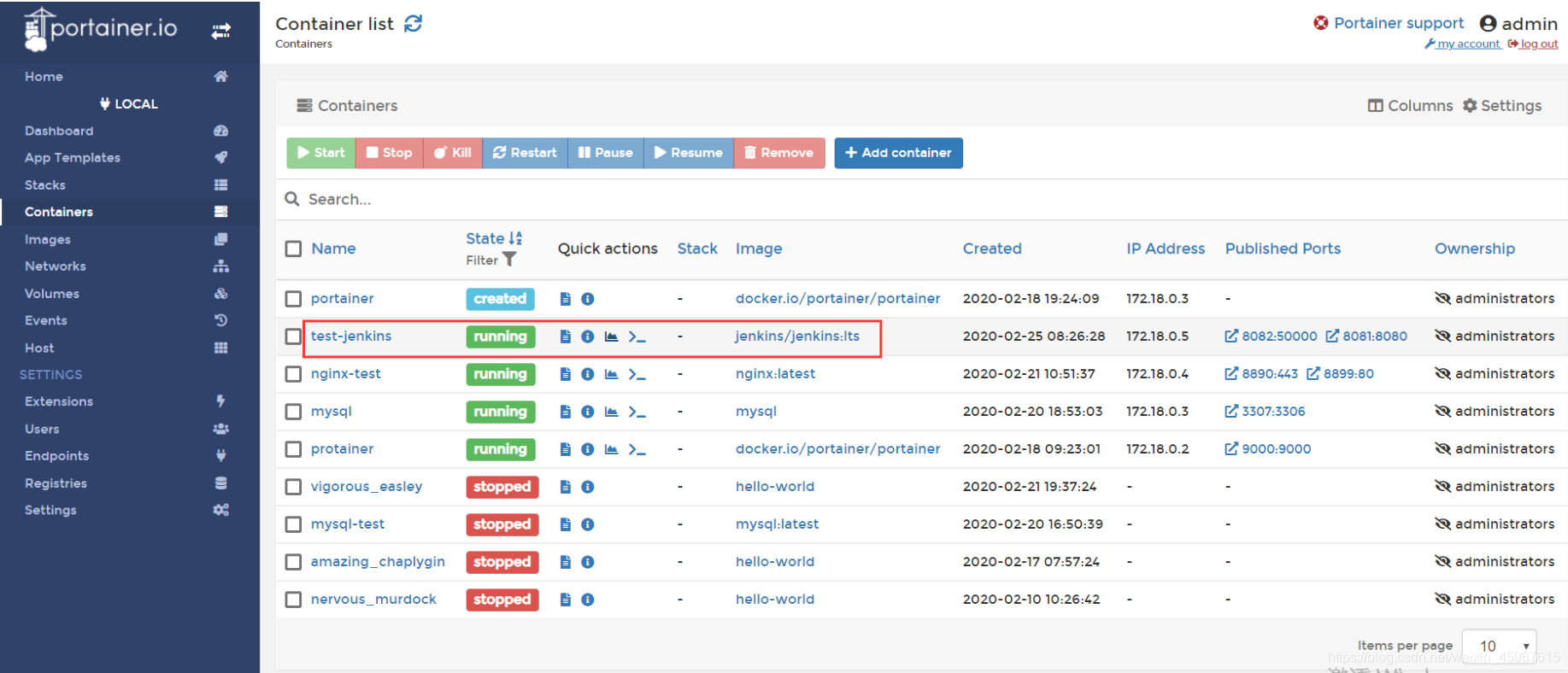Check the protainer container checkbox
The width and height of the screenshot is (1568, 673).
(x=293, y=449)
